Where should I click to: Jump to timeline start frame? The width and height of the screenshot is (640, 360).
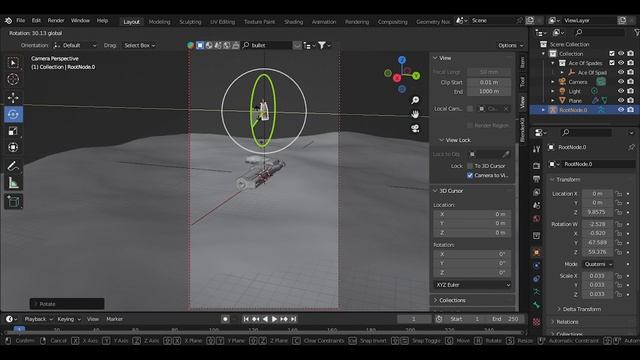(x=246, y=319)
